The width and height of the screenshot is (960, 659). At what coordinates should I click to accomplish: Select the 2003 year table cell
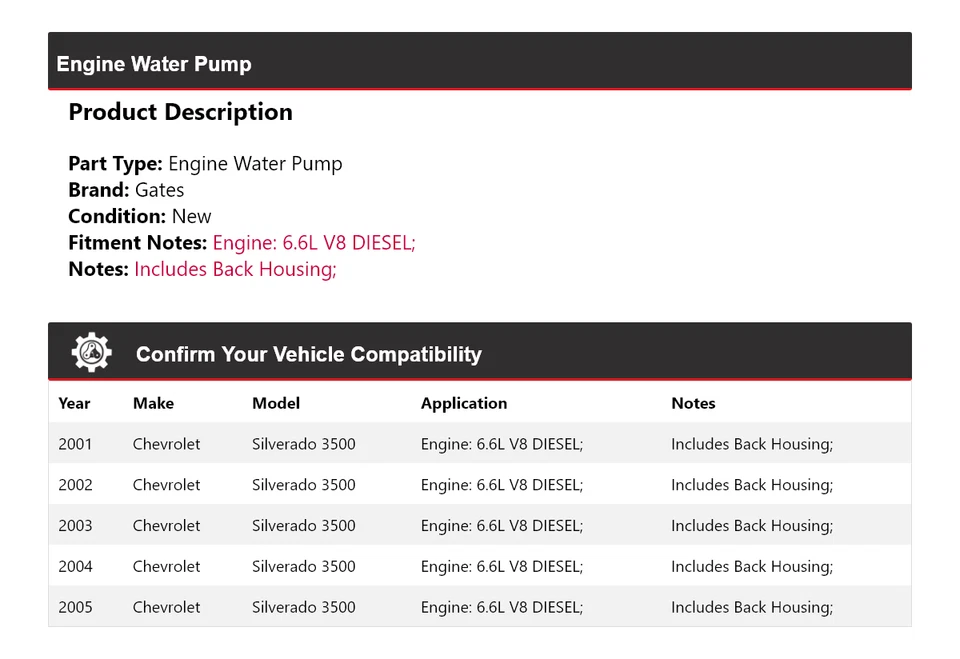point(75,526)
